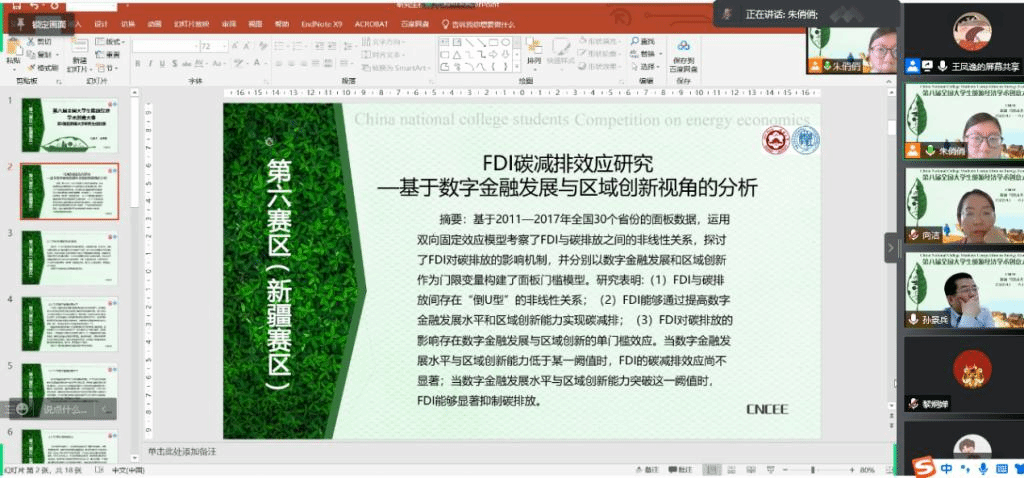Click the Copy (复制) icon
The image size is (1024, 478).
point(31,55)
